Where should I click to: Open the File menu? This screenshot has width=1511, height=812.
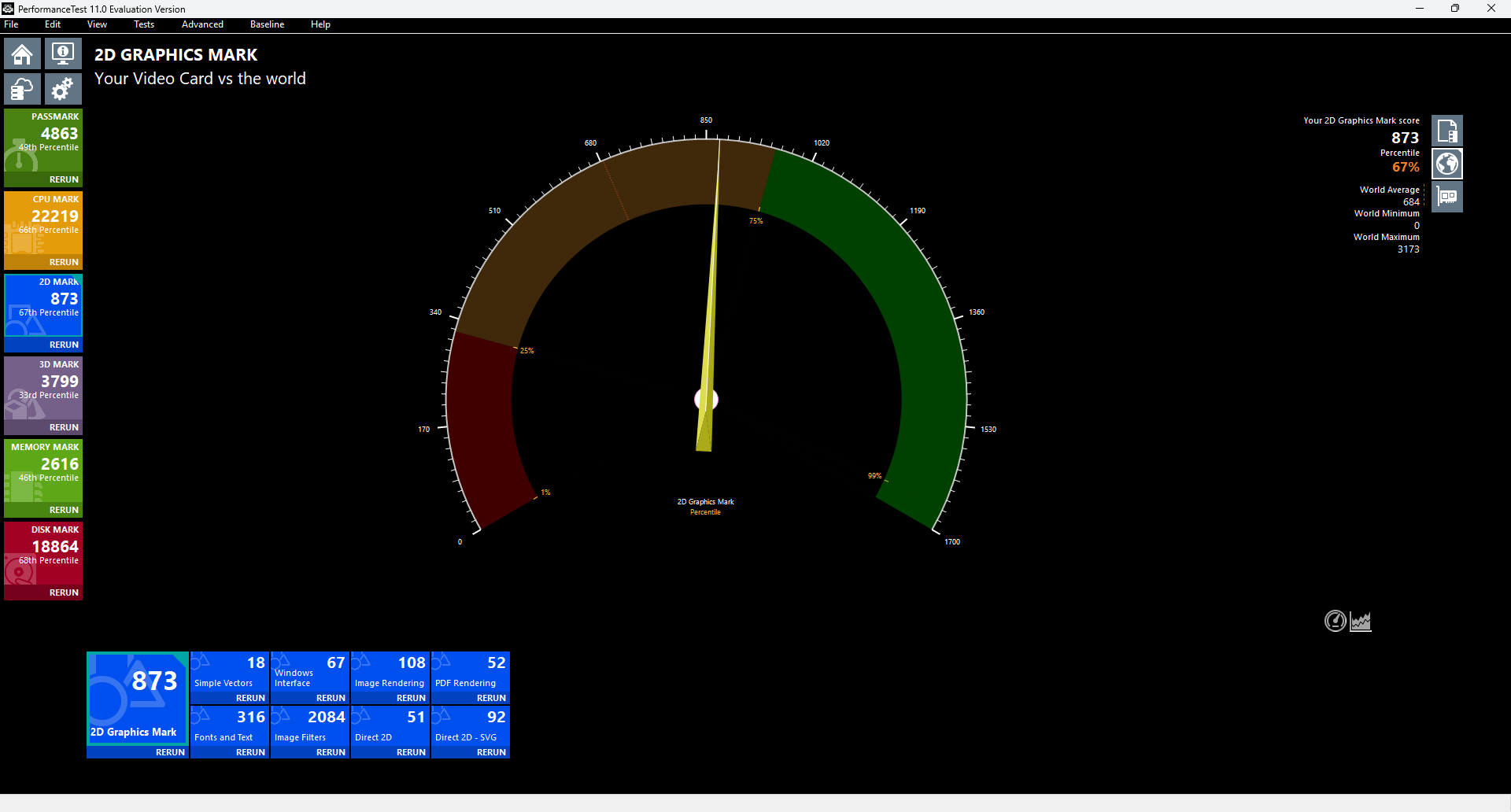click(x=11, y=24)
